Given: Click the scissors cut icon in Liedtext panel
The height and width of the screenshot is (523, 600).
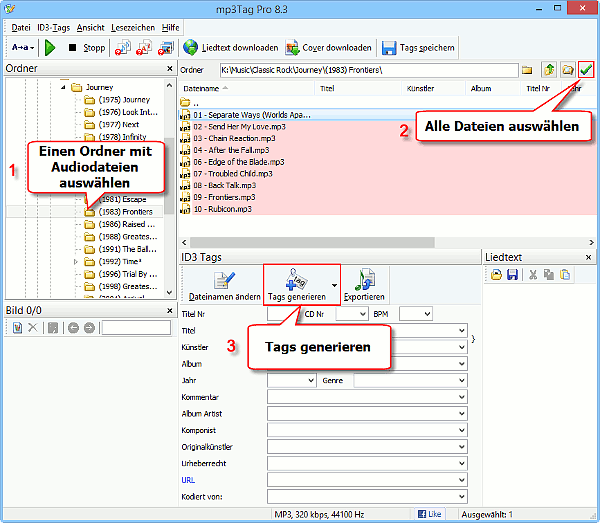Looking at the screenshot, I should 533,275.
